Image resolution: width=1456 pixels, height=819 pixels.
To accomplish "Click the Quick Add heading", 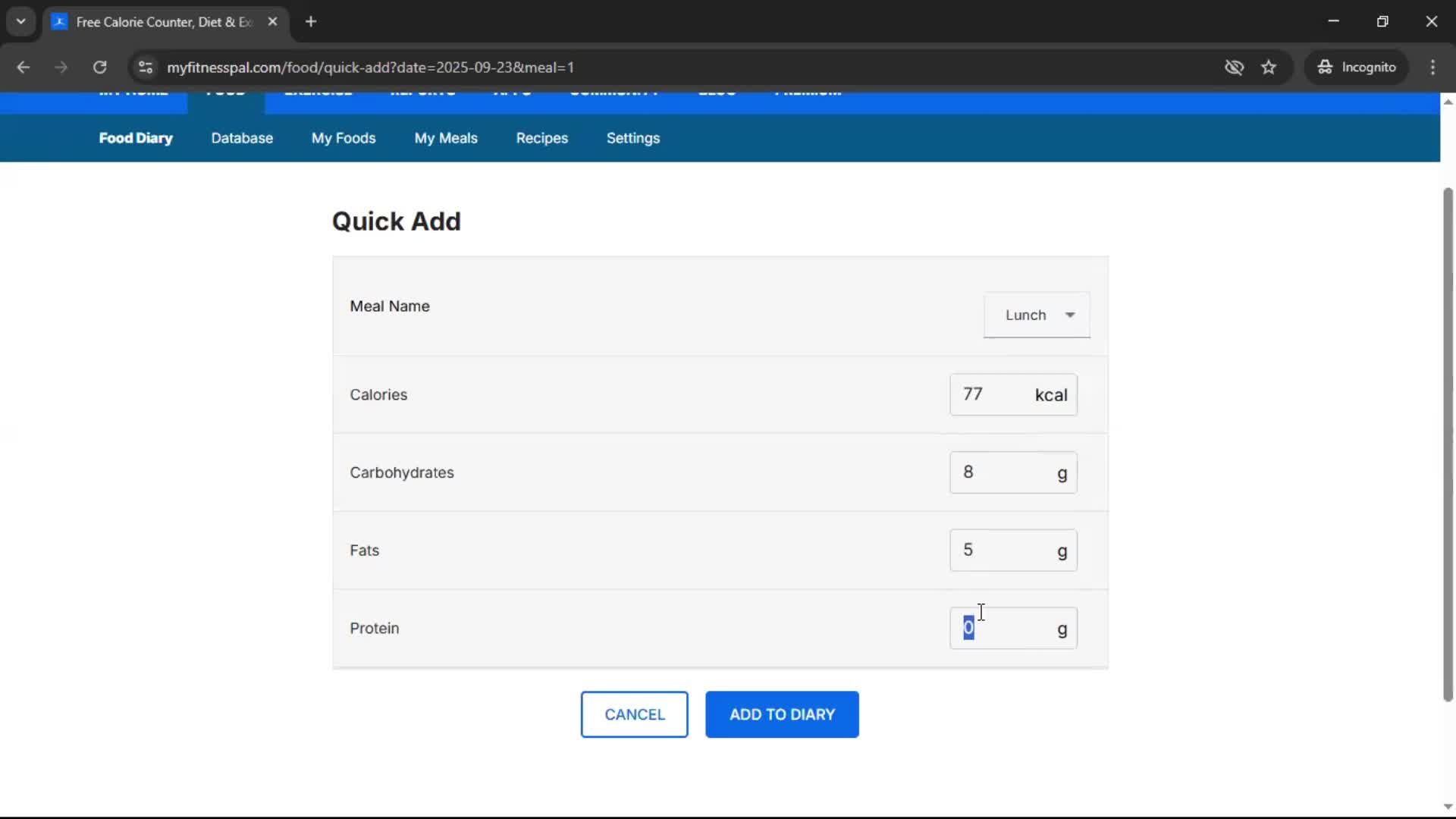I will pos(396,221).
